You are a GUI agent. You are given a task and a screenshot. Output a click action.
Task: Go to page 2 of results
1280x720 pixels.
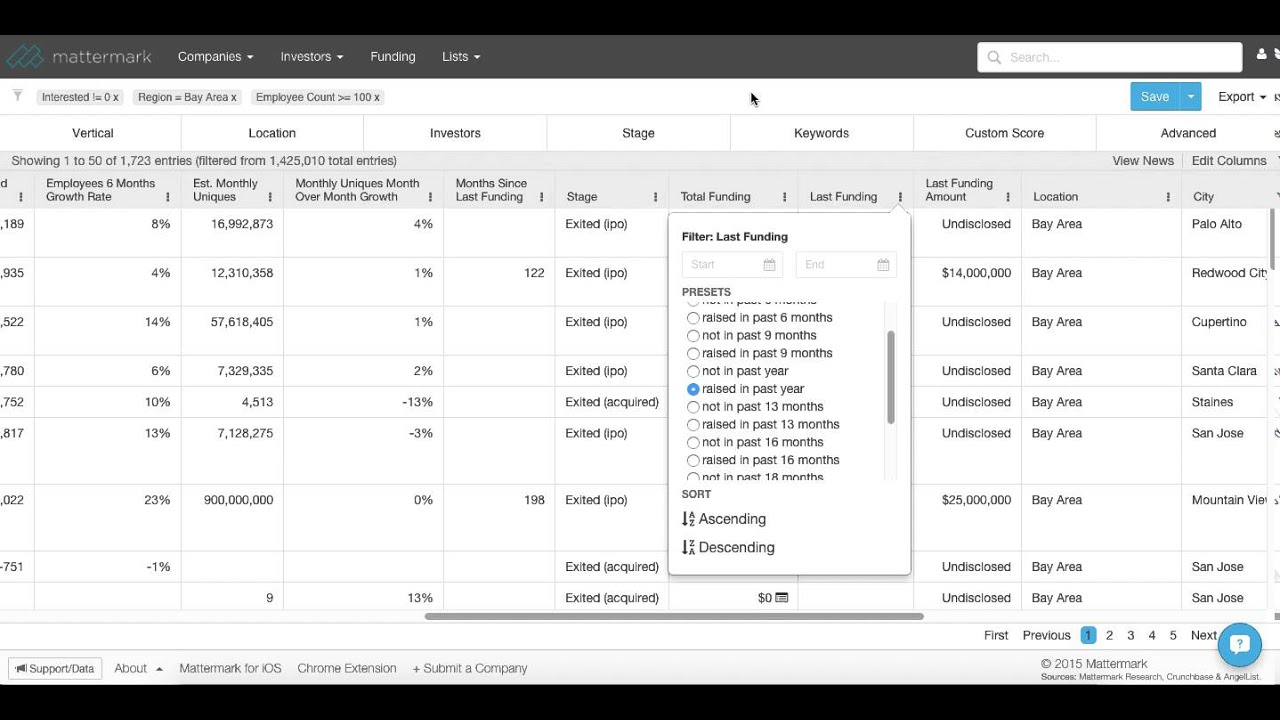[1109, 635]
